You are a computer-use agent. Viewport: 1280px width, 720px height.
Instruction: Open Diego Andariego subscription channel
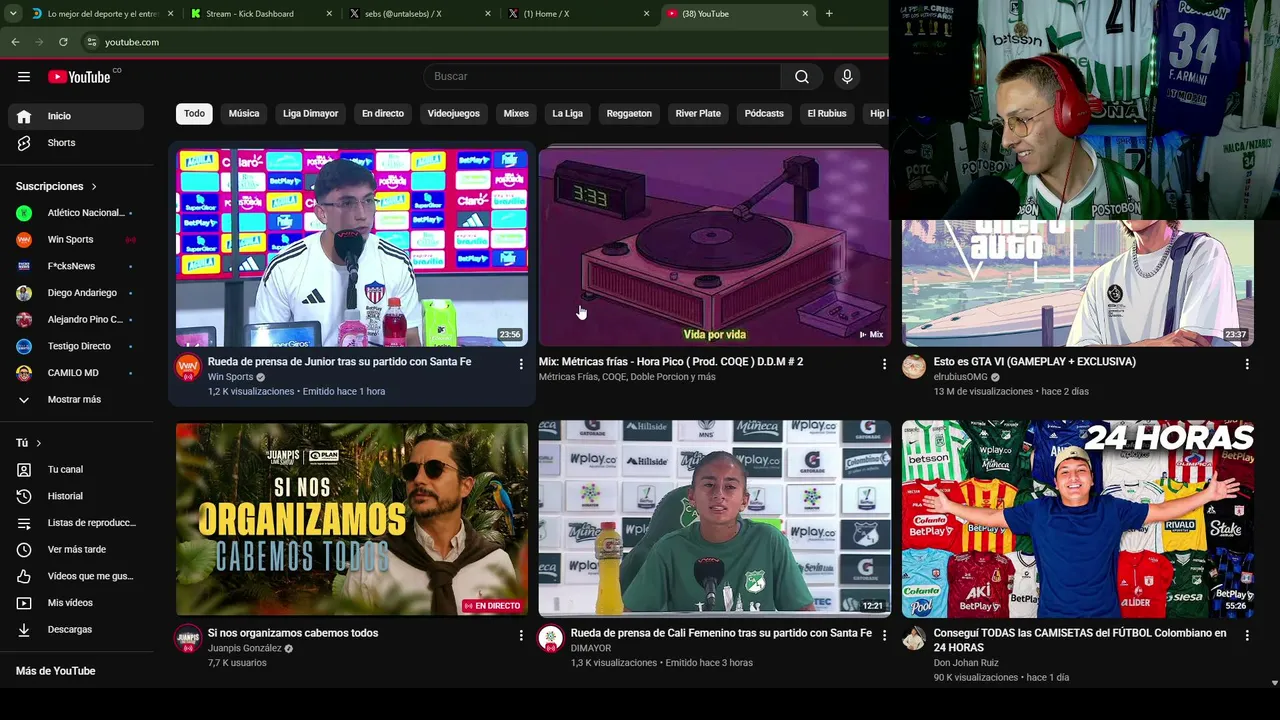[76, 293]
